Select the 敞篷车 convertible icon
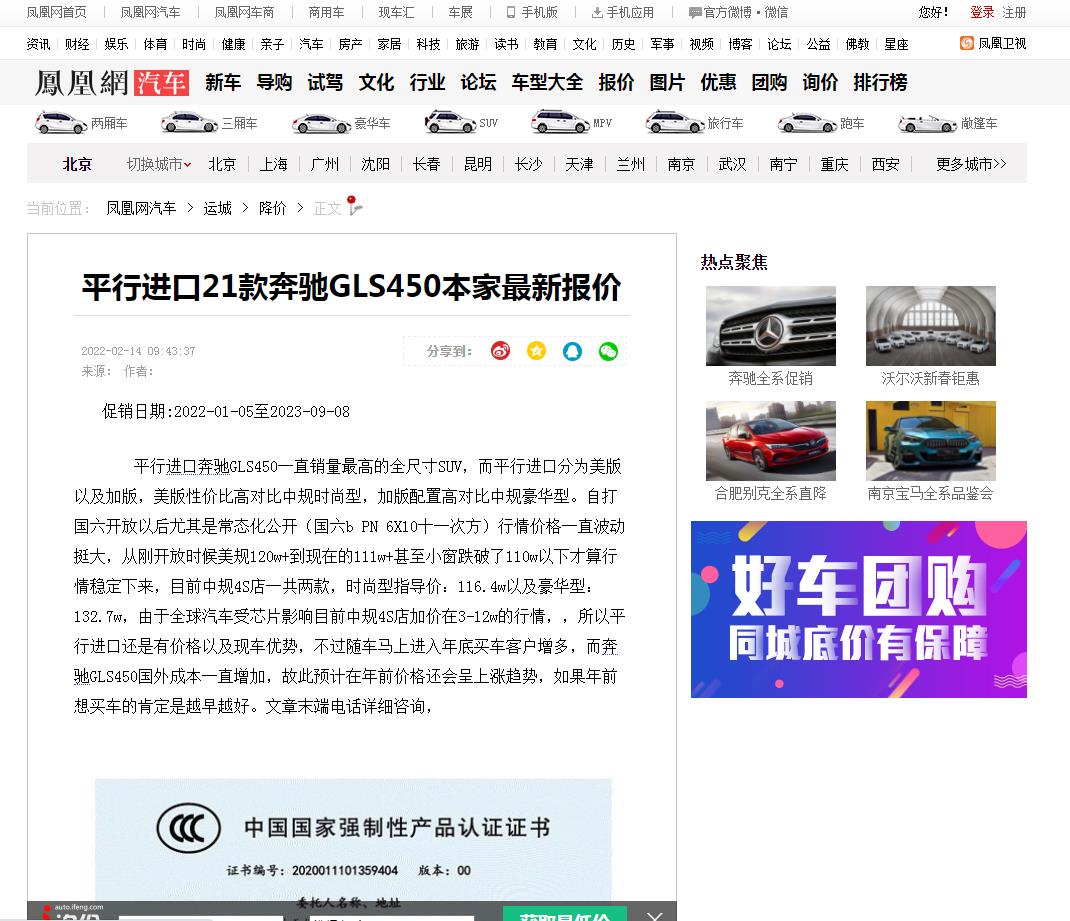Viewport: 1070px width, 921px height. click(927, 123)
